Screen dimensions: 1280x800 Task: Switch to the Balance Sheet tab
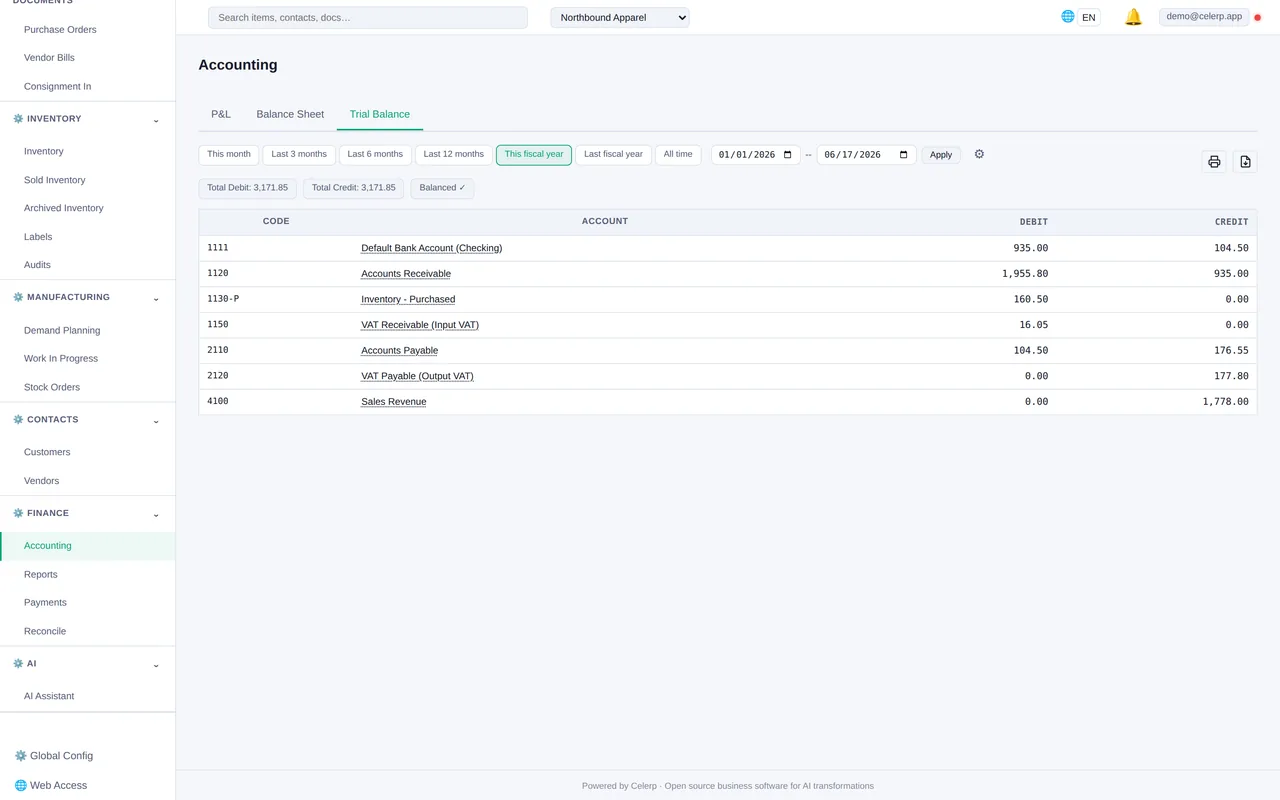[290, 114]
